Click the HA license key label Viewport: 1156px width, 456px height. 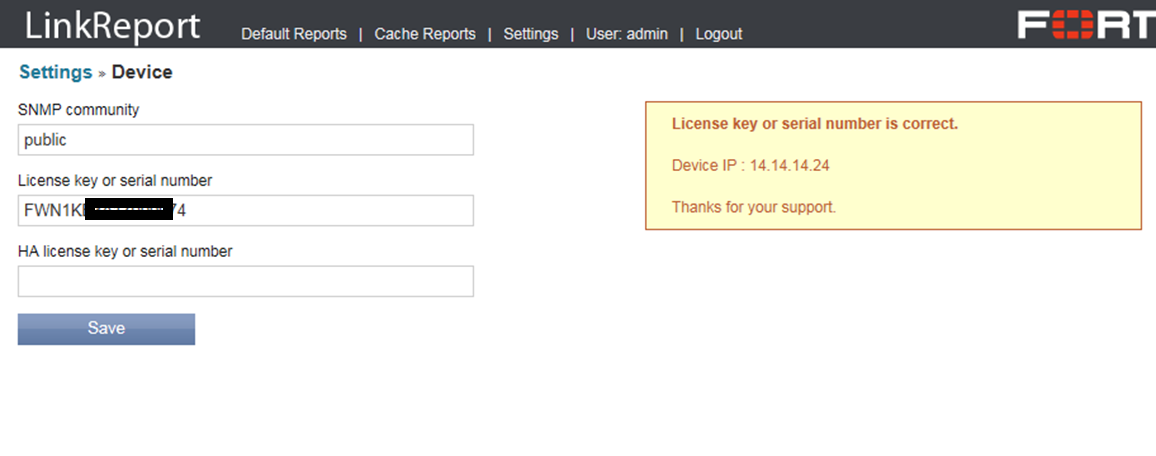[x=125, y=252]
